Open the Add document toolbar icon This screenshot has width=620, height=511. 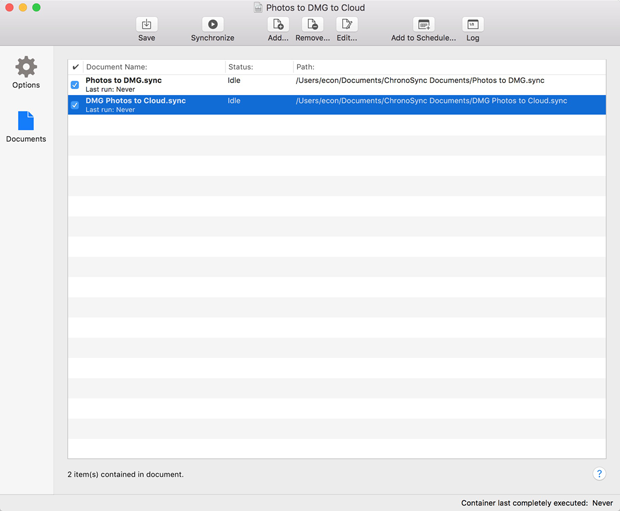point(278,25)
